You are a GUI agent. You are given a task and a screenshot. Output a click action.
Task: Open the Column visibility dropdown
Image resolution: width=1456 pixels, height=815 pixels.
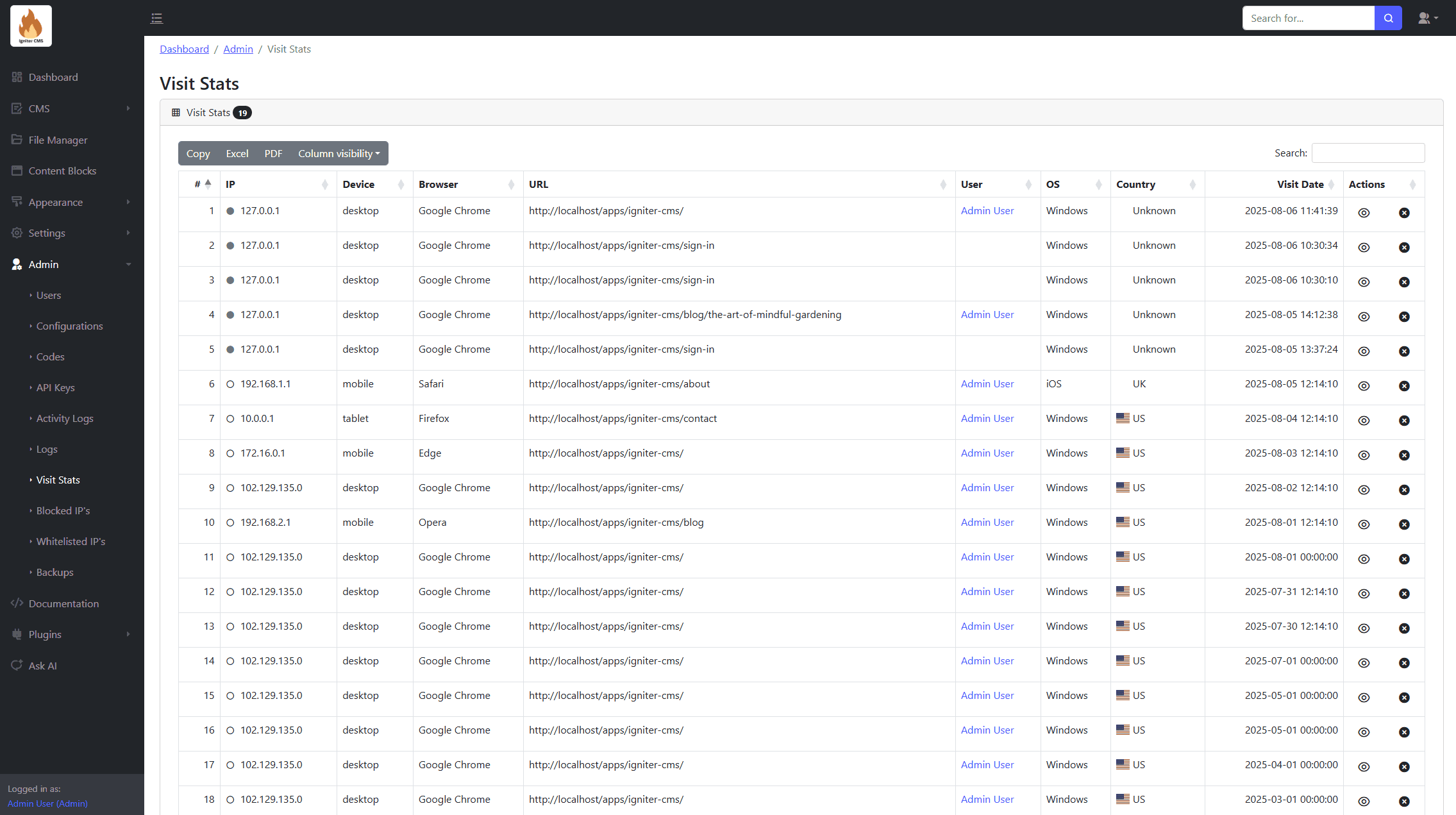[x=339, y=153]
